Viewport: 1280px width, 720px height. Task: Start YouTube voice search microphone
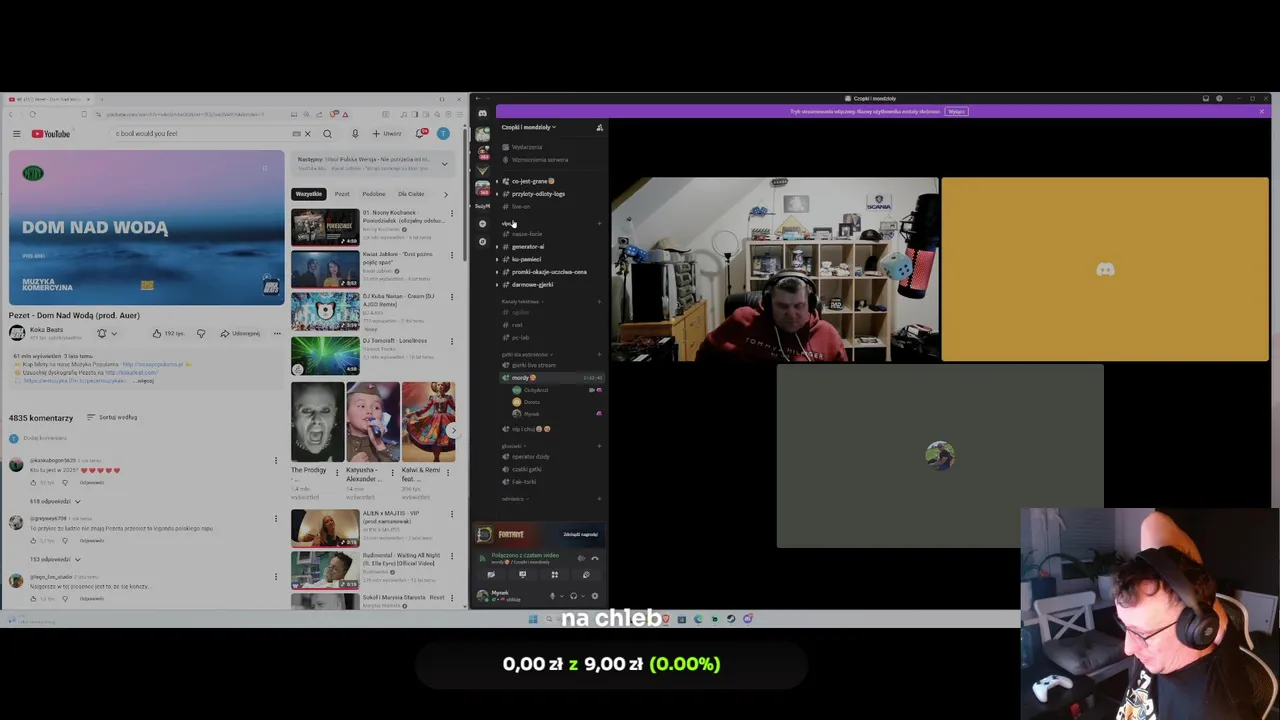pyautogui.click(x=355, y=134)
